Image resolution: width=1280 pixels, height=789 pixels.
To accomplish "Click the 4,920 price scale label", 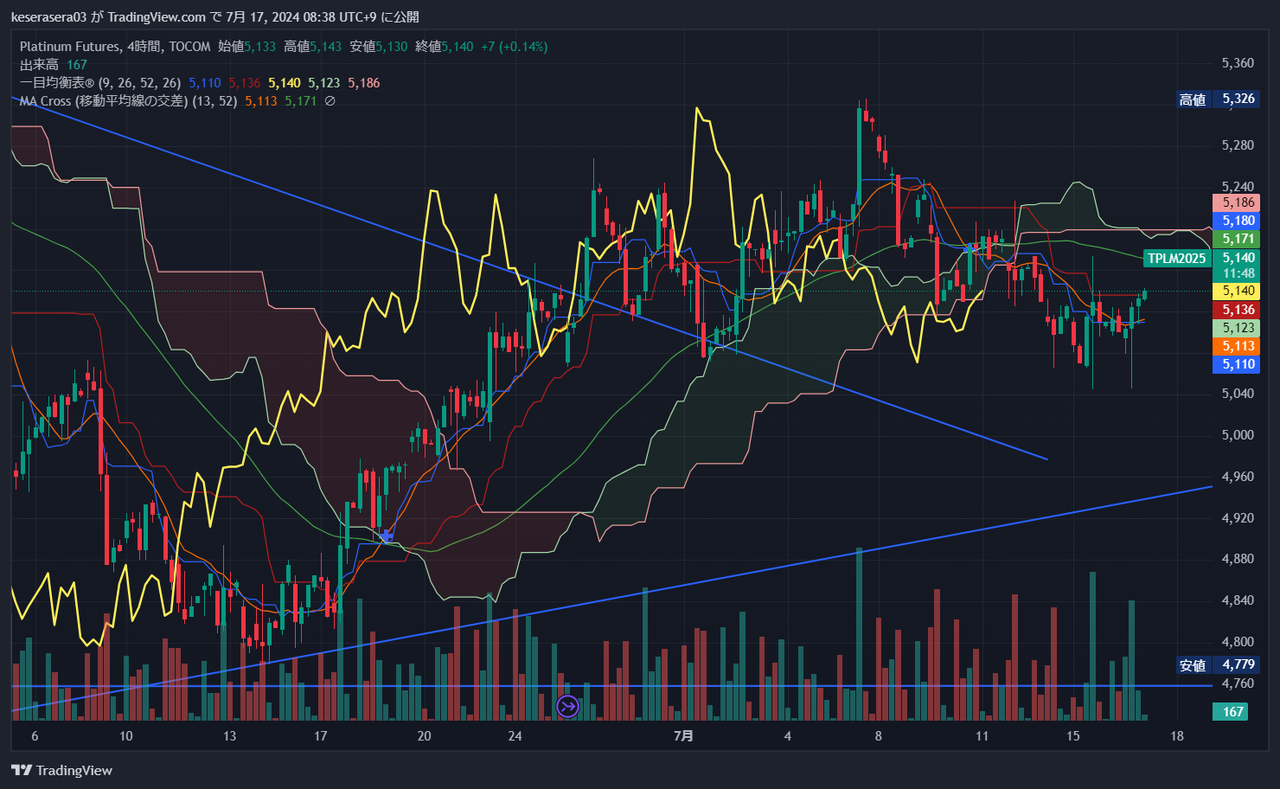I will point(1238,518).
